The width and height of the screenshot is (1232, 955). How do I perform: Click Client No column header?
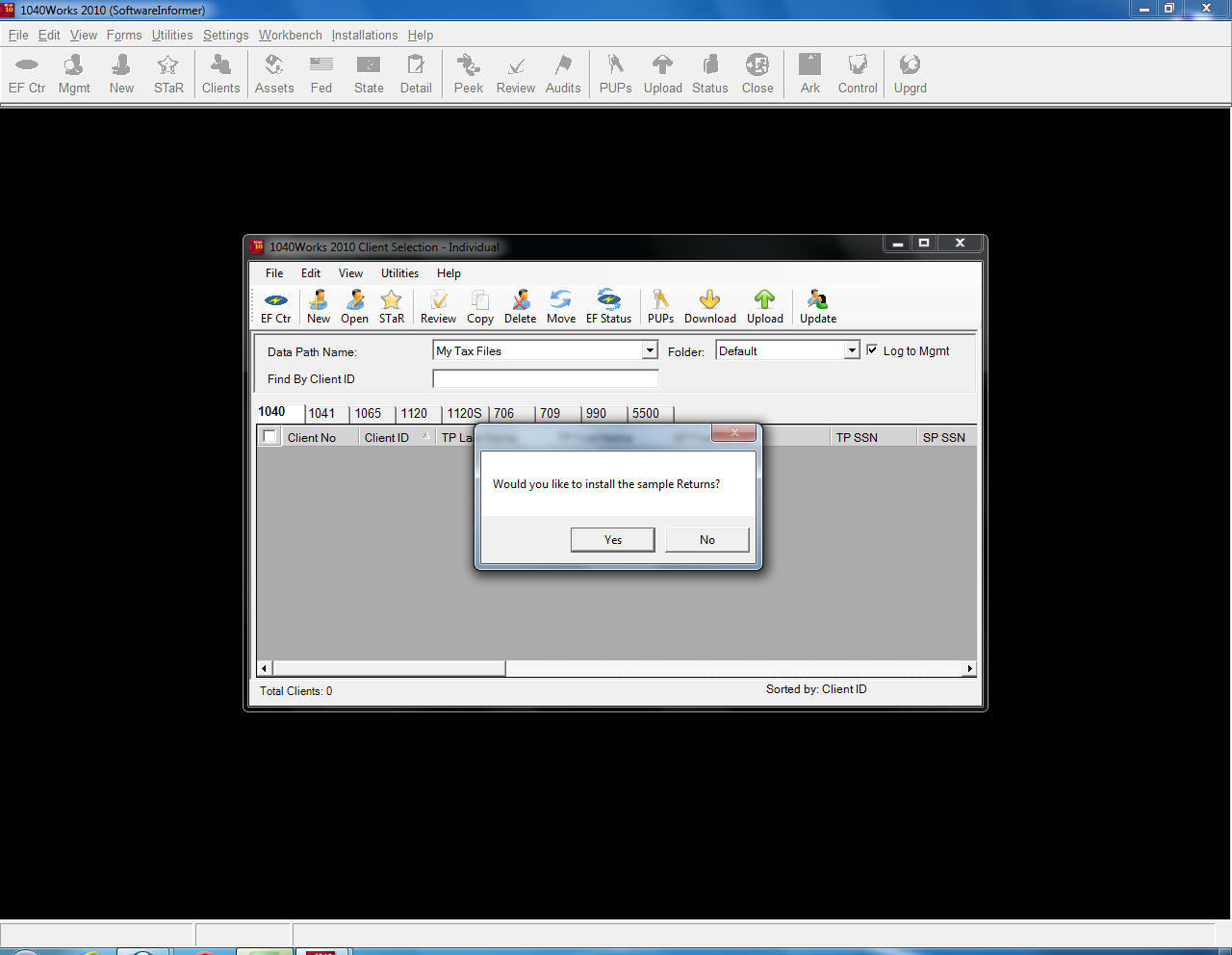pos(320,437)
